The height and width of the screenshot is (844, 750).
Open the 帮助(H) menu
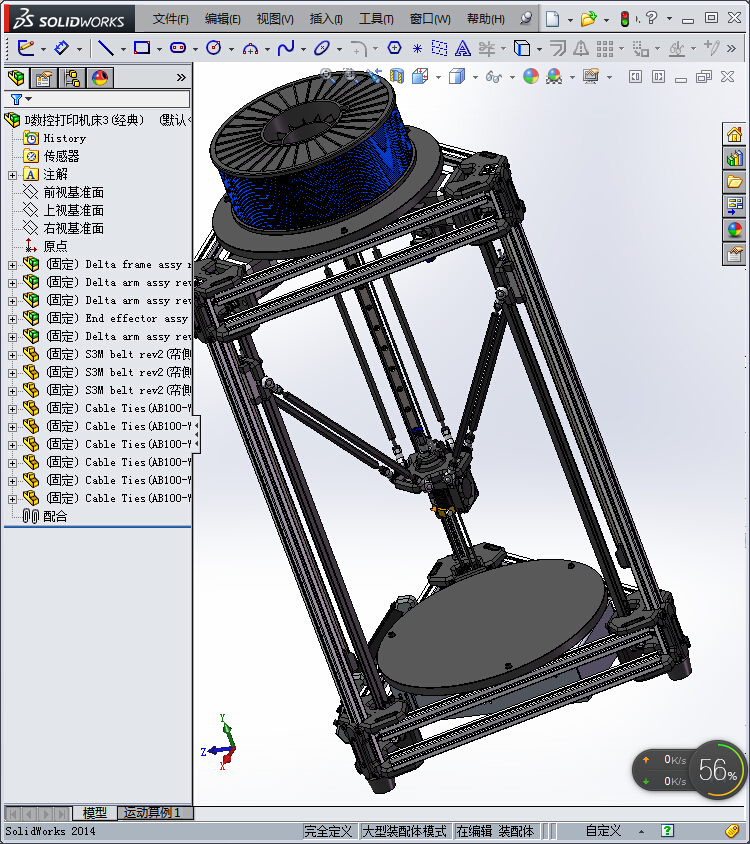click(x=486, y=19)
